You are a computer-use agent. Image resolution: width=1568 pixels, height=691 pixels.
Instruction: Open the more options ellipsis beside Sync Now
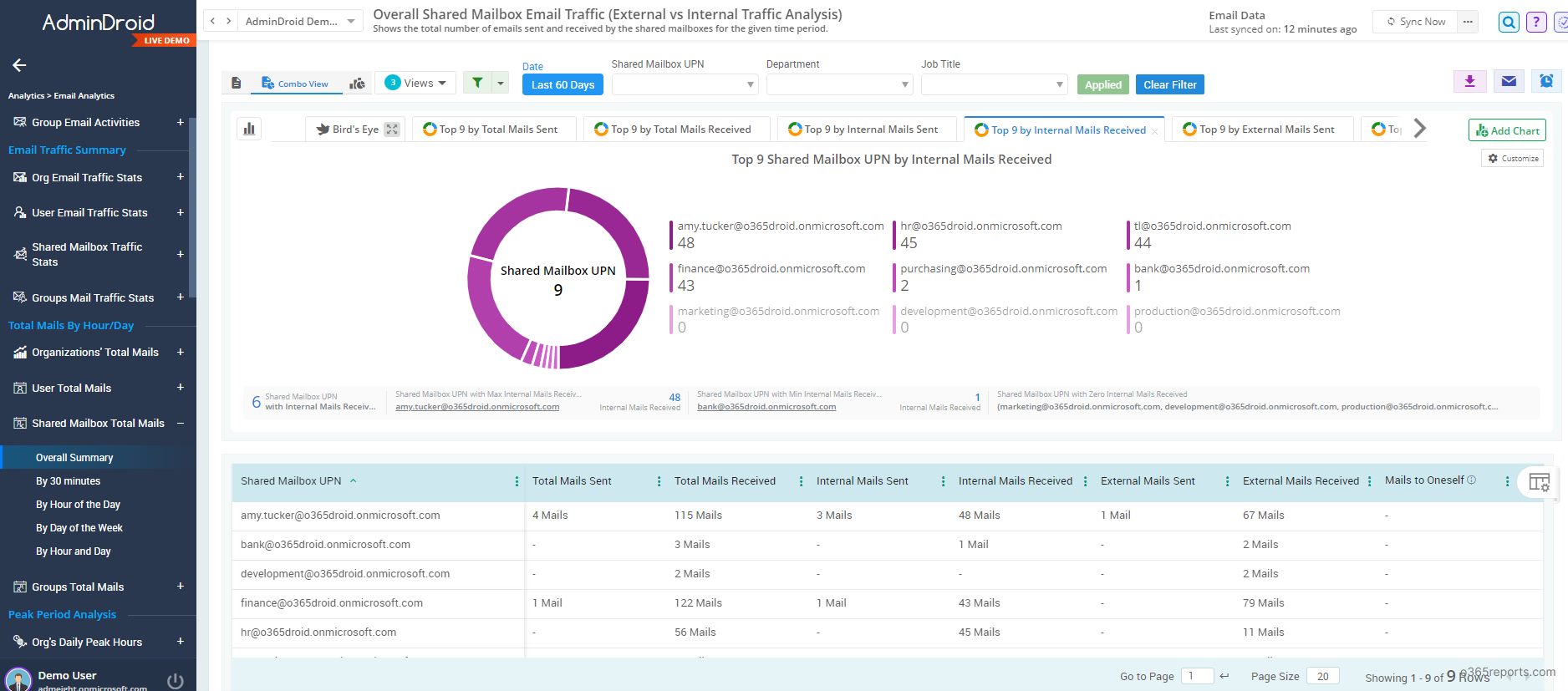(x=1468, y=22)
